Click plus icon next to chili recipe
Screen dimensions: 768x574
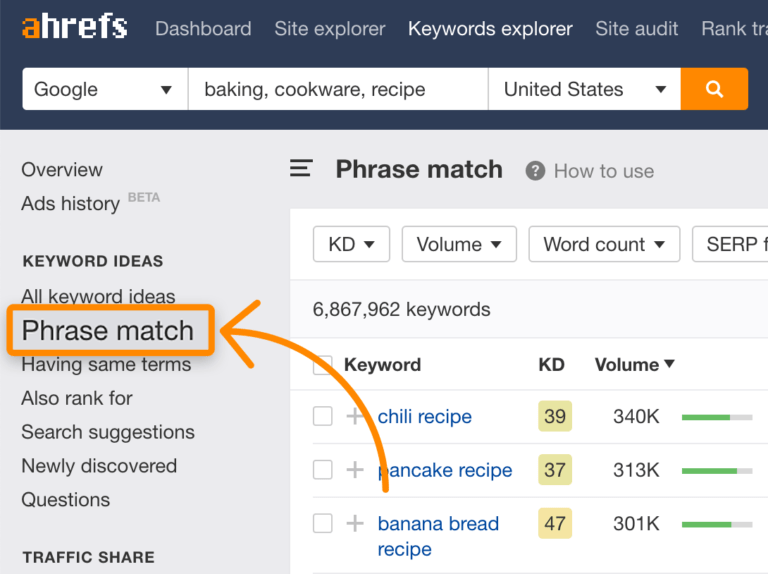(x=355, y=416)
